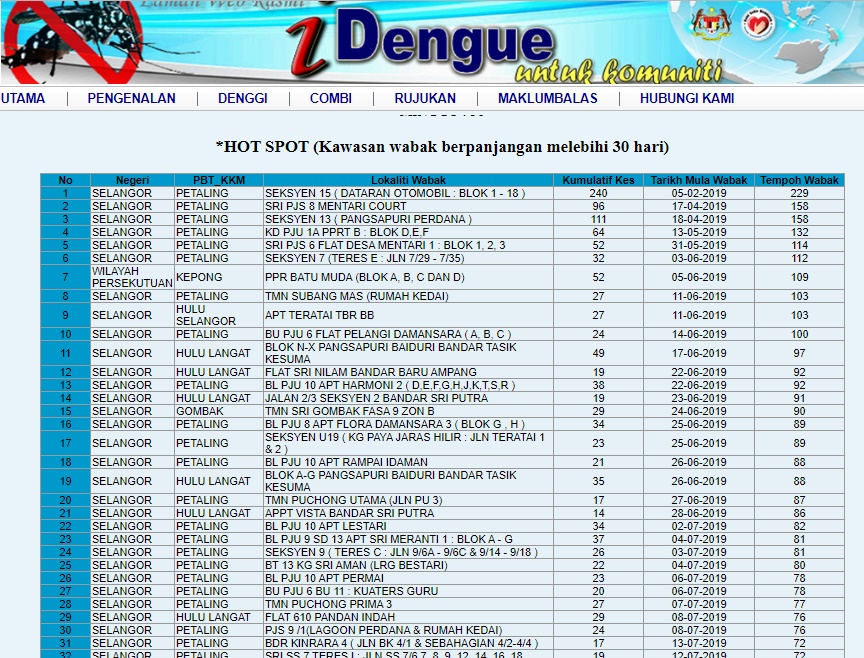This screenshot has width=864, height=658.
Task: Select 'SEKSYEN 9 ( TERES C' locality cell
Action: [x=408, y=552]
